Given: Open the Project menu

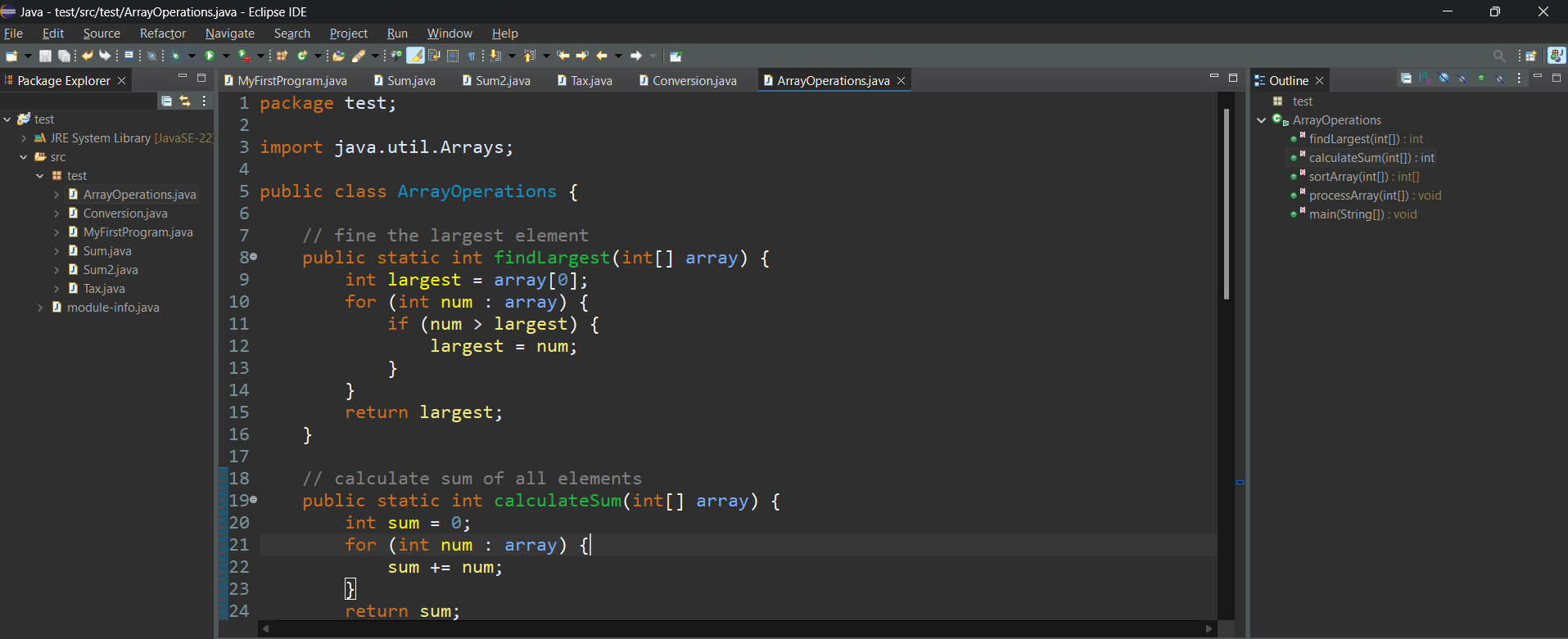Looking at the screenshot, I should tap(349, 34).
